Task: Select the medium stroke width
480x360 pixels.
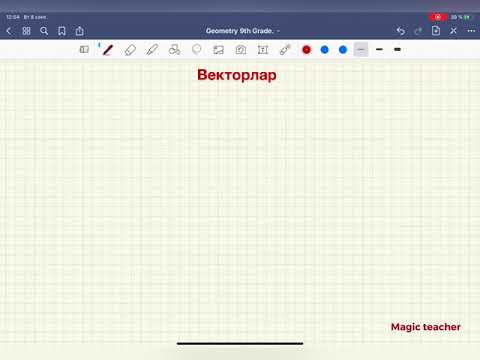Action: 379,49
